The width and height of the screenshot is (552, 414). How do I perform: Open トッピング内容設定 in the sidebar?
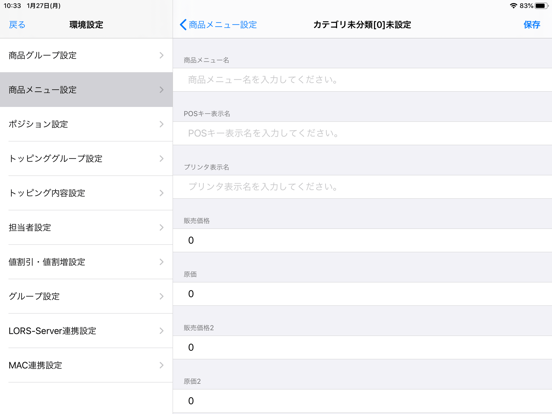click(x=86, y=193)
